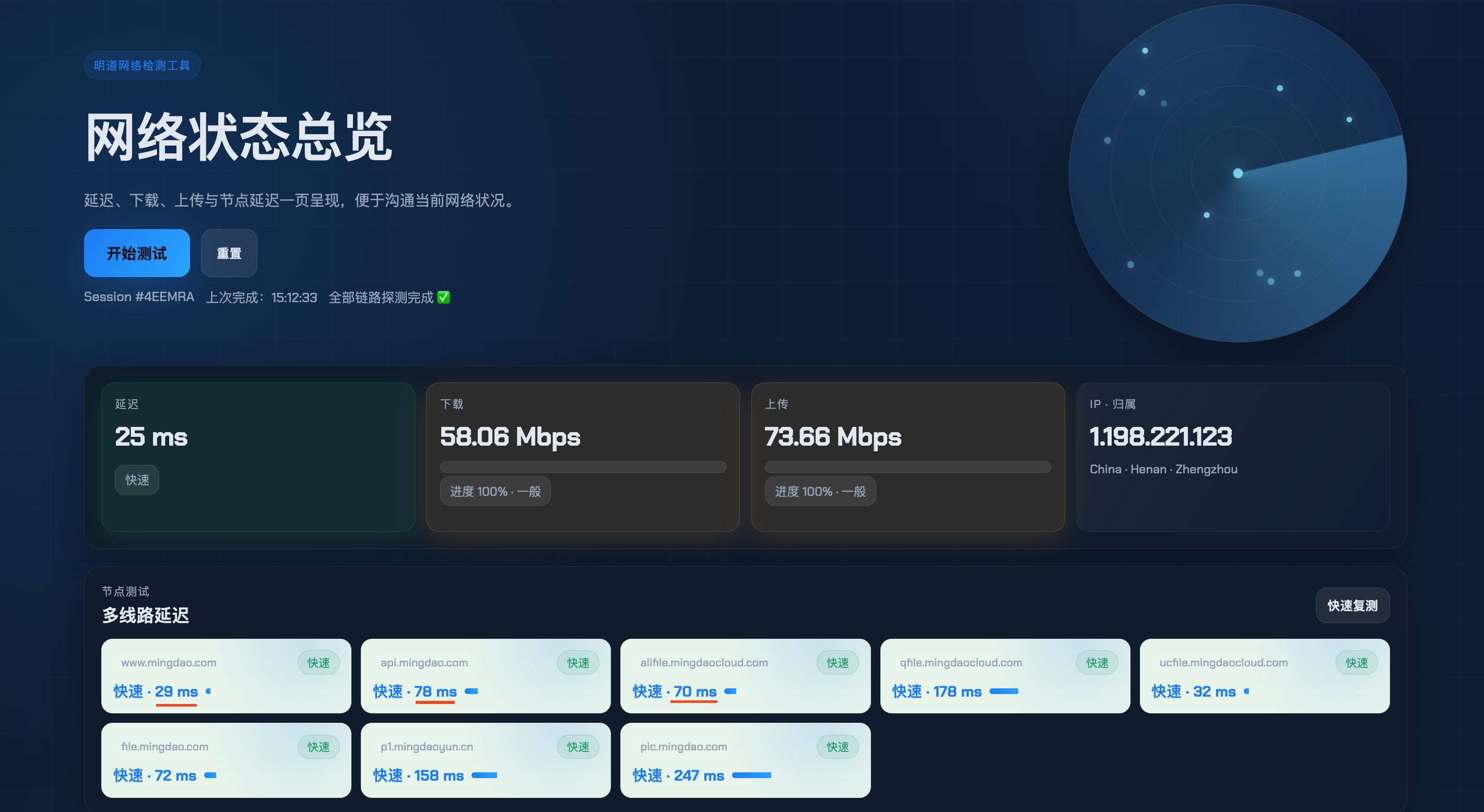1484x812 pixels.
Task: Select the file.mingdao.com node card
Action: pyautogui.click(x=226, y=760)
